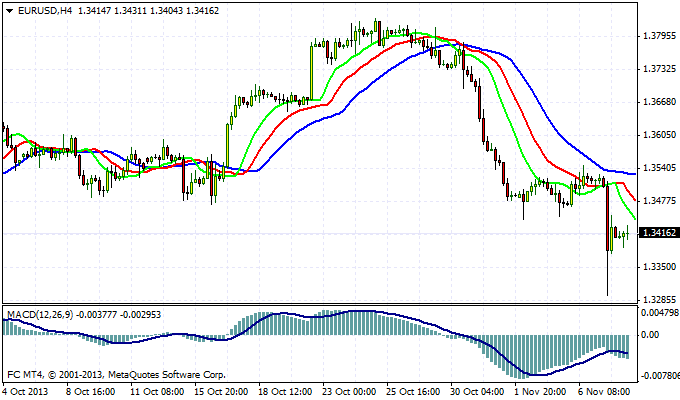Click the 0.004798 MACD scale value

tap(660, 313)
